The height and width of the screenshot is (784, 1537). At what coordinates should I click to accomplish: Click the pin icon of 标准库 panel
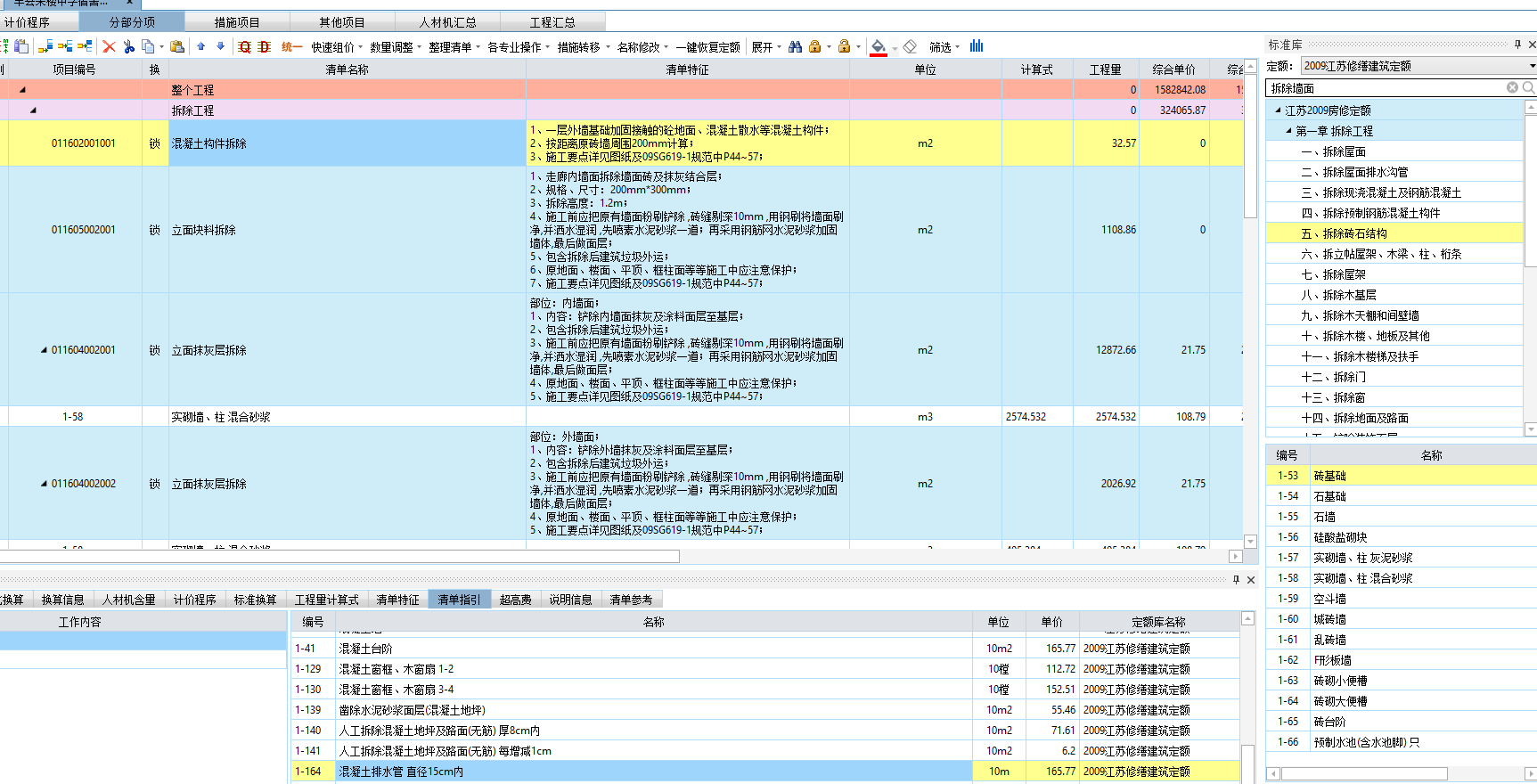click(x=1517, y=44)
